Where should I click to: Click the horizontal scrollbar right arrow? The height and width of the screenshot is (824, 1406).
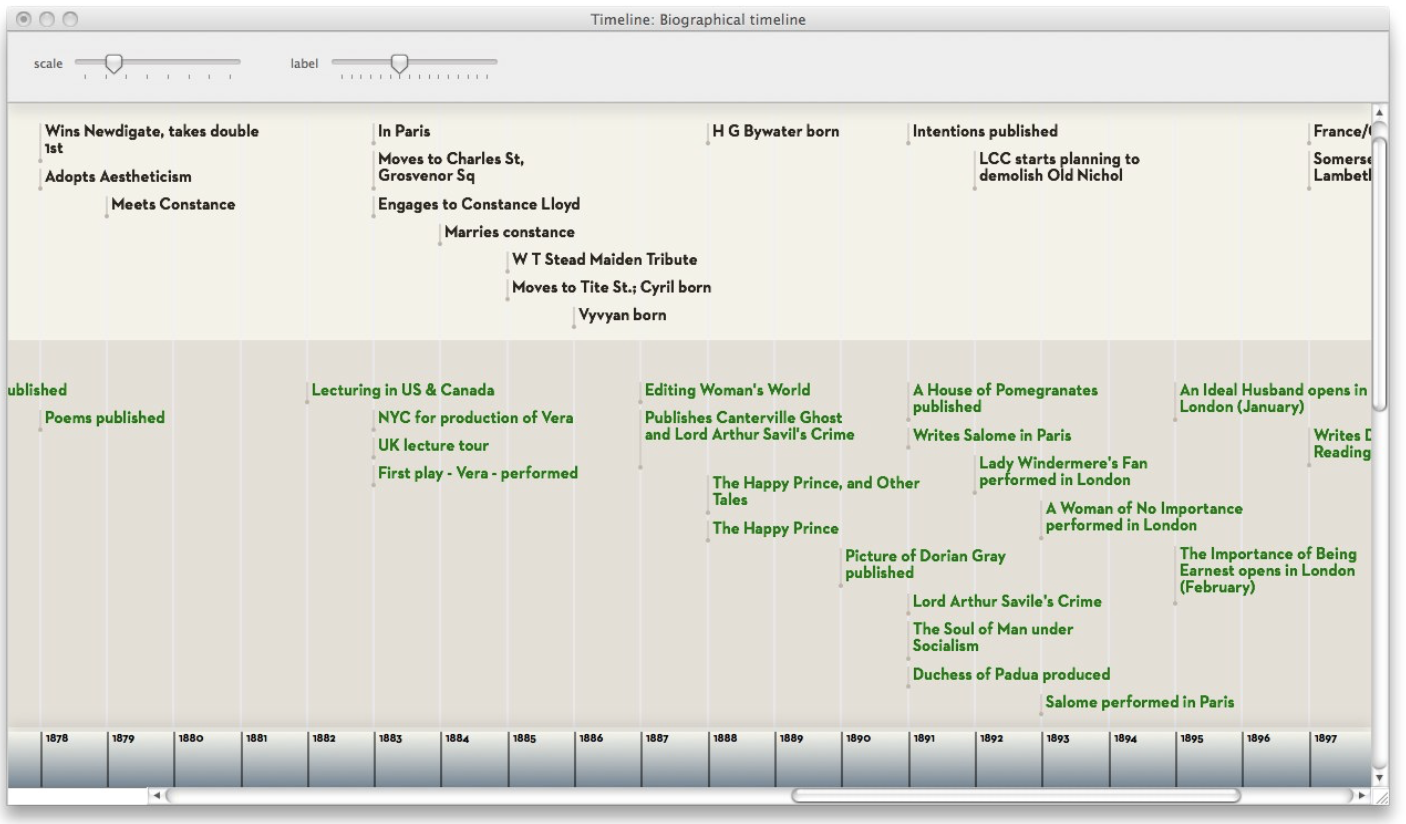(1359, 795)
